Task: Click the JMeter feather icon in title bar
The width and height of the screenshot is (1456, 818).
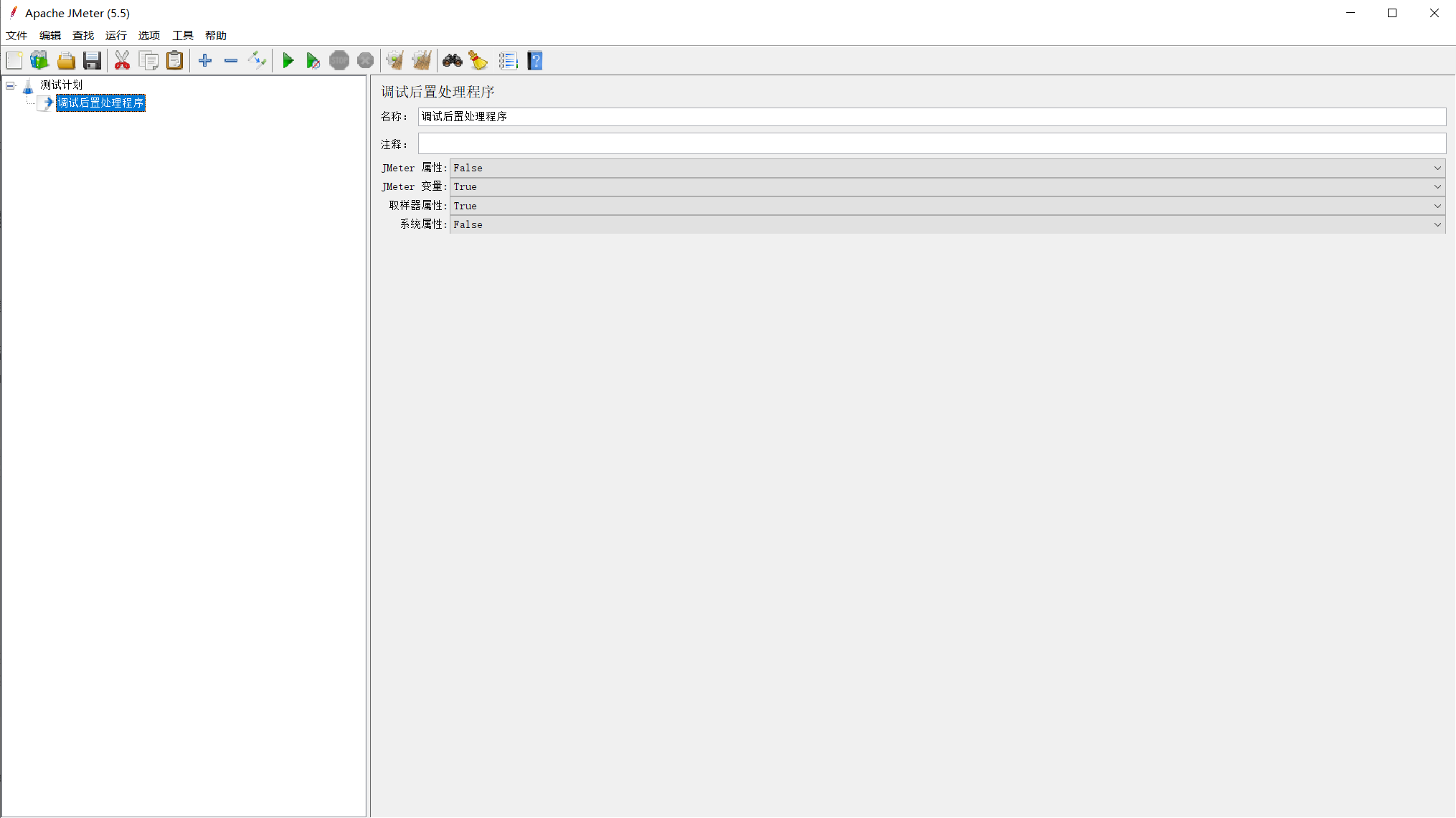Action: click(x=13, y=12)
